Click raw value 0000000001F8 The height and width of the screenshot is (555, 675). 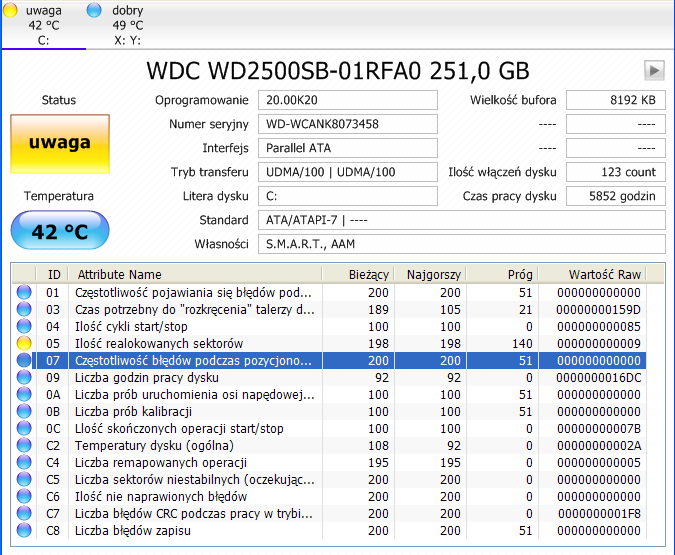tap(599, 513)
